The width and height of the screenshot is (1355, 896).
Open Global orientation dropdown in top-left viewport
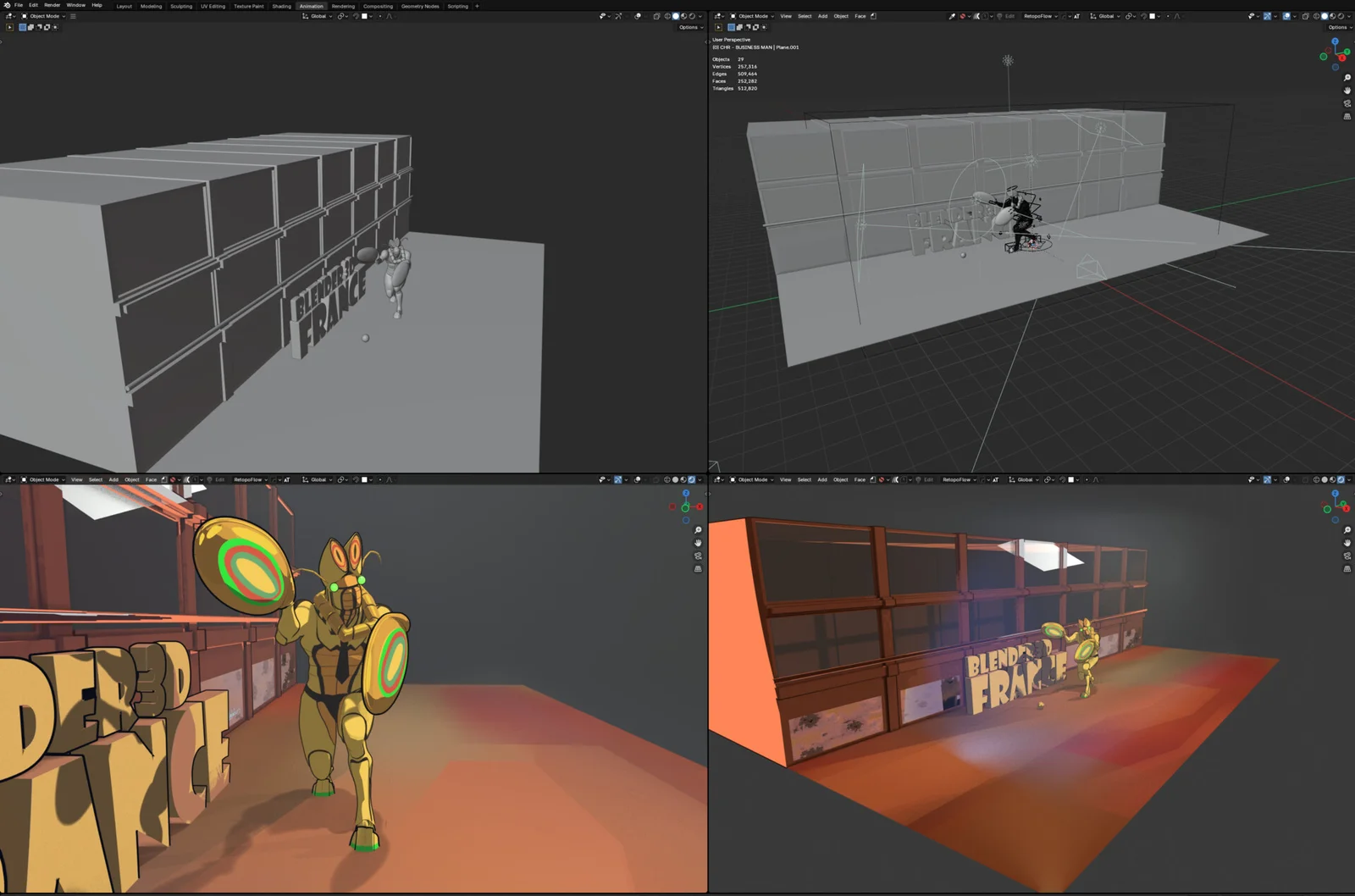click(x=318, y=16)
